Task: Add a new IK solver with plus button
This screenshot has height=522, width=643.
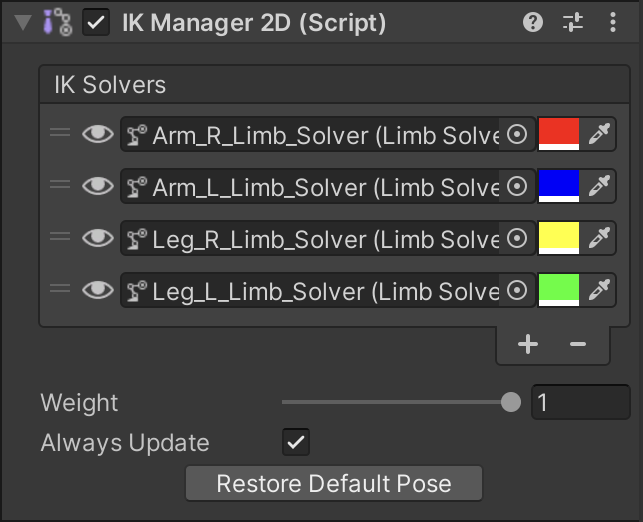Action: (x=528, y=344)
